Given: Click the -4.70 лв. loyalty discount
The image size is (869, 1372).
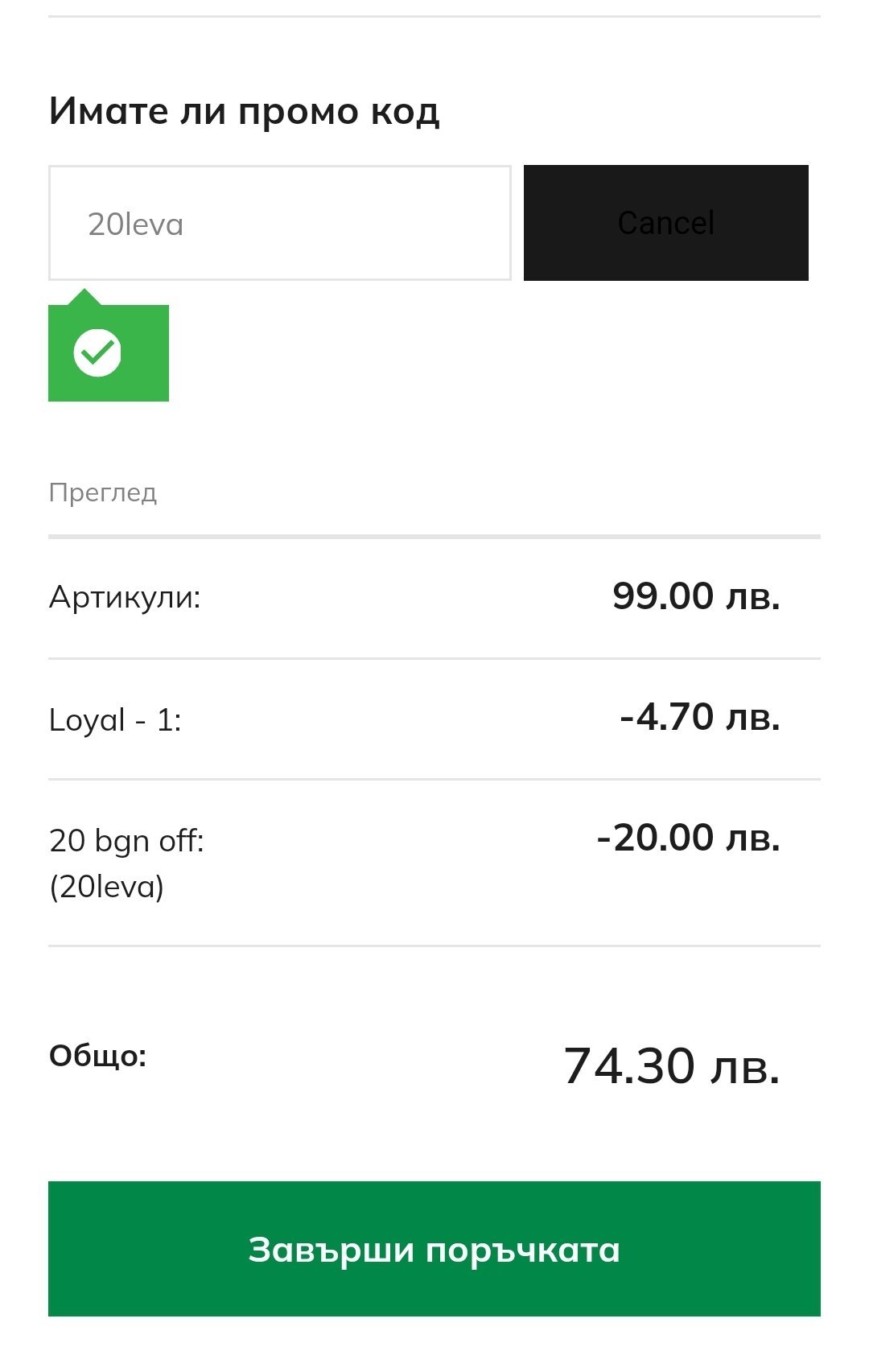Looking at the screenshot, I should [699, 717].
